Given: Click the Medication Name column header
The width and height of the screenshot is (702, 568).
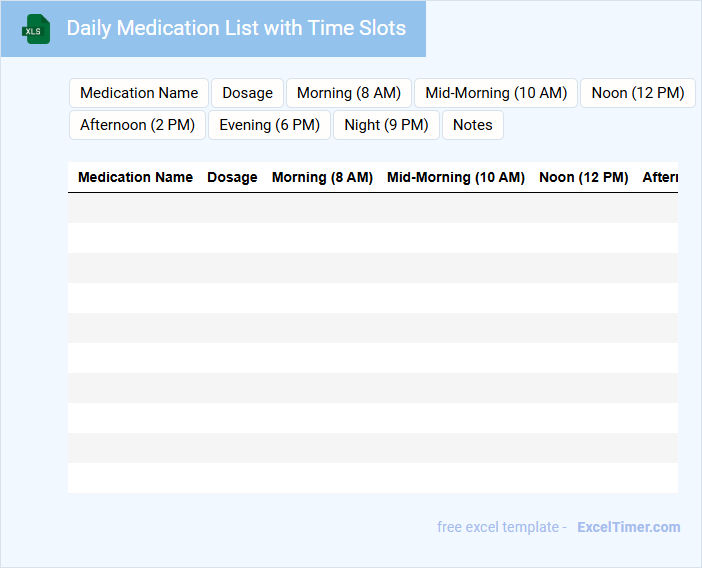Looking at the screenshot, I should [135, 177].
